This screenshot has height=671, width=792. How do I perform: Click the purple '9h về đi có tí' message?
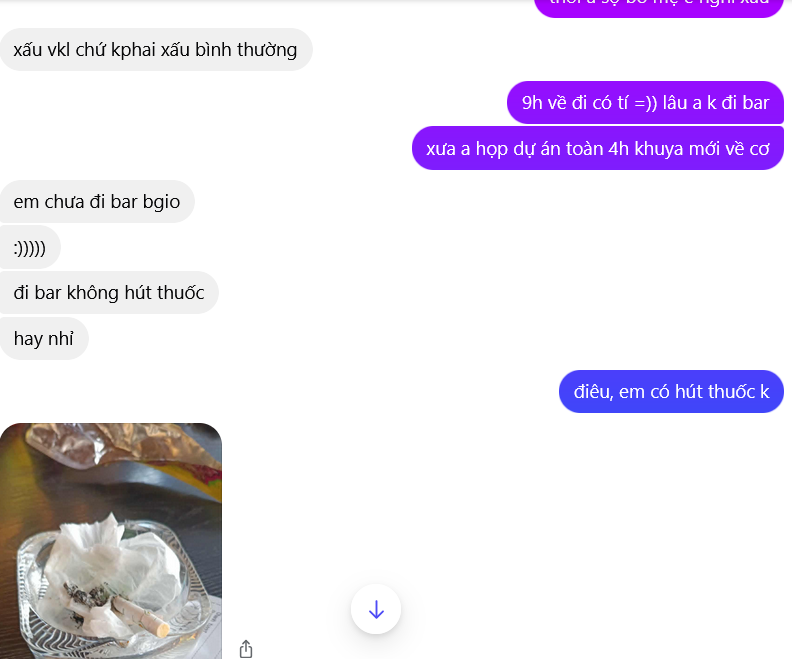pyautogui.click(x=645, y=102)
